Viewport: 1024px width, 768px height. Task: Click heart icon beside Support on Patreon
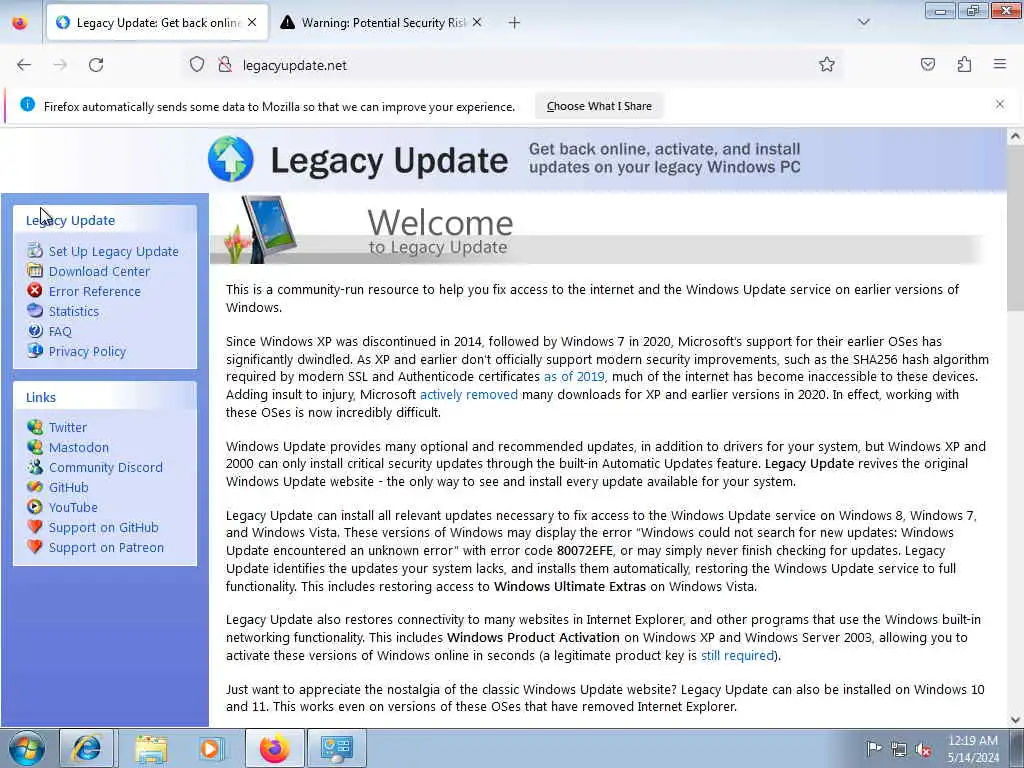[x=35, y=547]
